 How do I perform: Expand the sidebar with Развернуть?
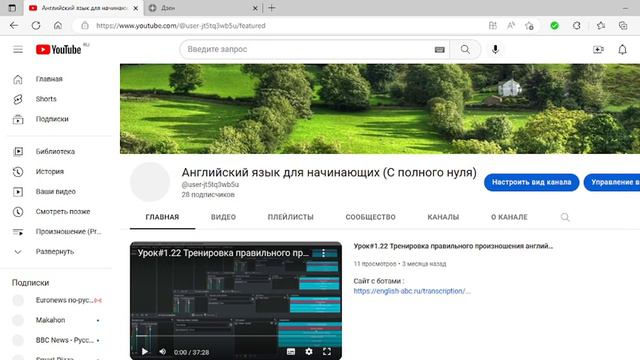point(55,252)
